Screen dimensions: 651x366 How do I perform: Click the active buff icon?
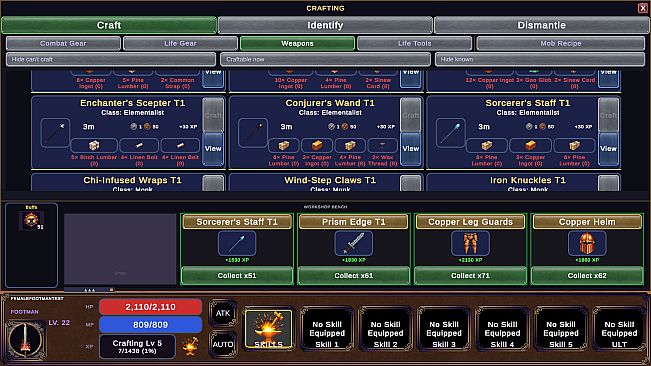(x=31, y=220)
